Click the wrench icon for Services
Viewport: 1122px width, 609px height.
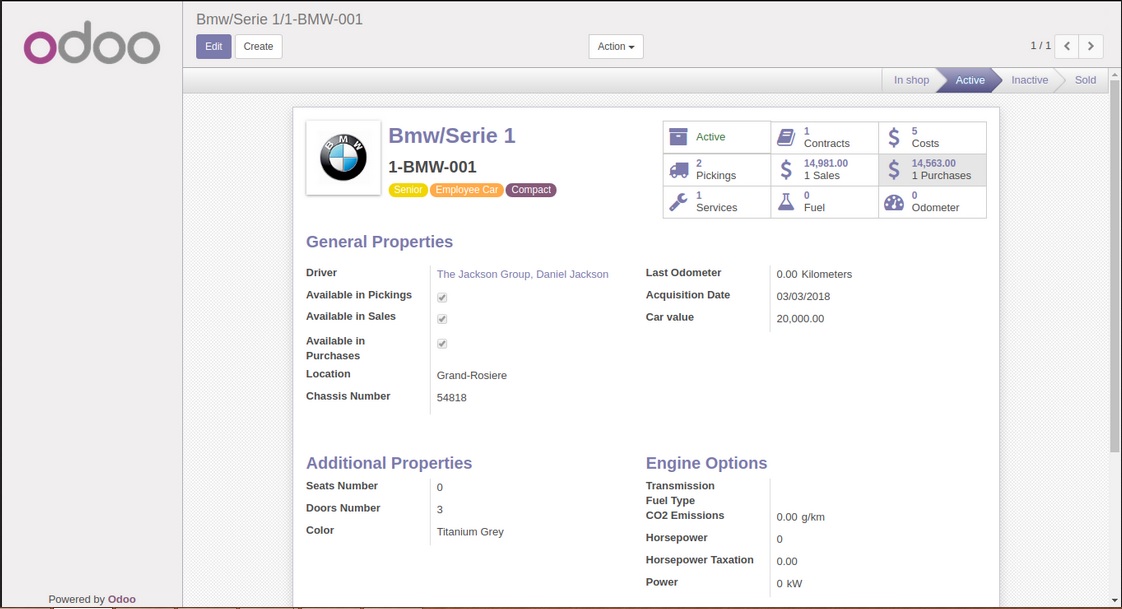[678, 202]
